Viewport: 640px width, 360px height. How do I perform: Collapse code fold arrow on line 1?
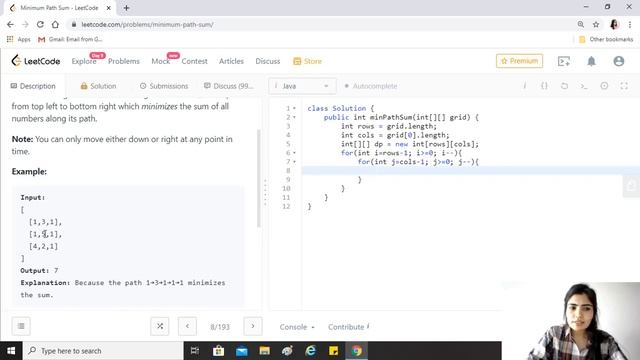[294, 109]
